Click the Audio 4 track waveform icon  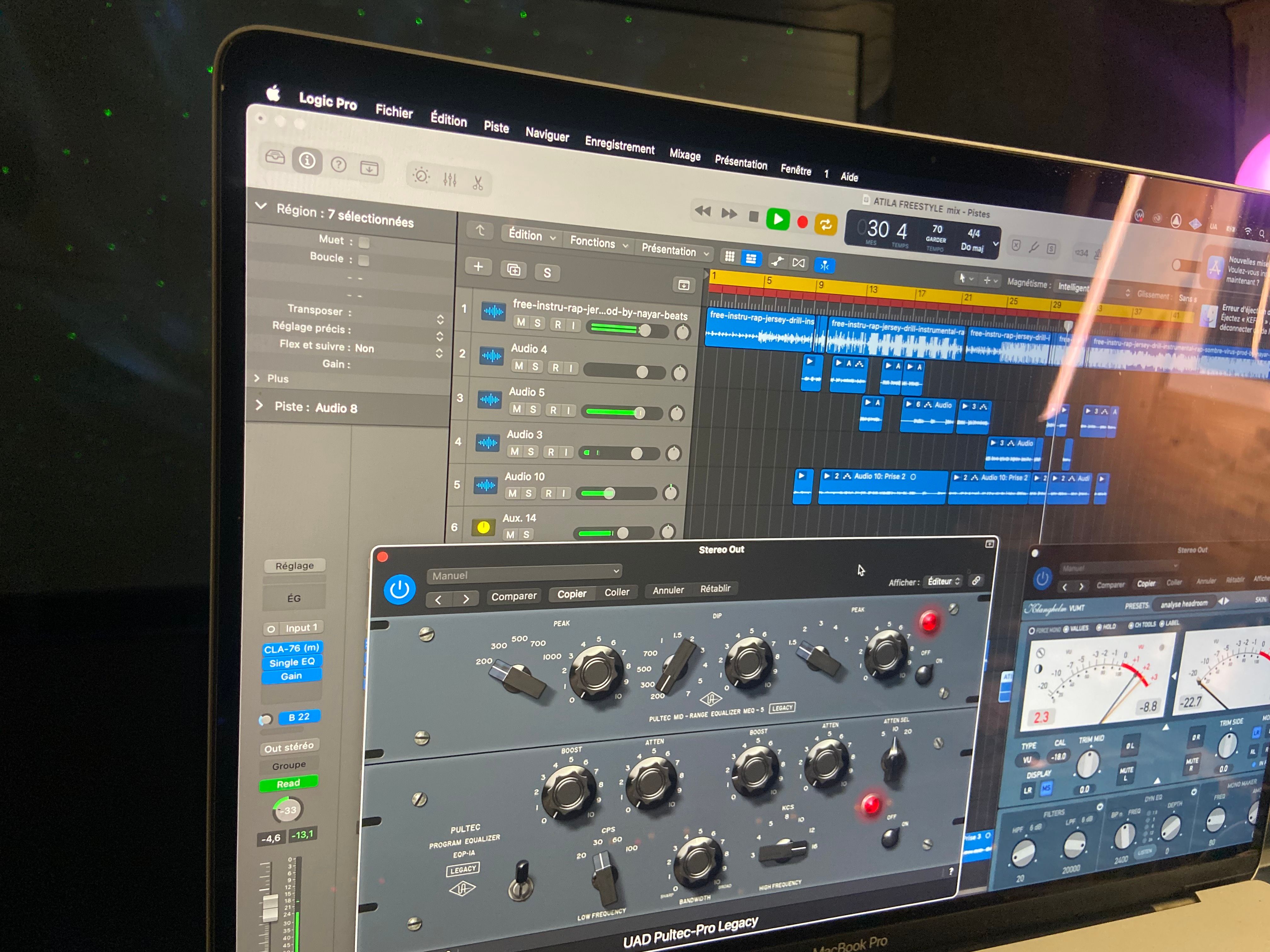tap(491, 356)
